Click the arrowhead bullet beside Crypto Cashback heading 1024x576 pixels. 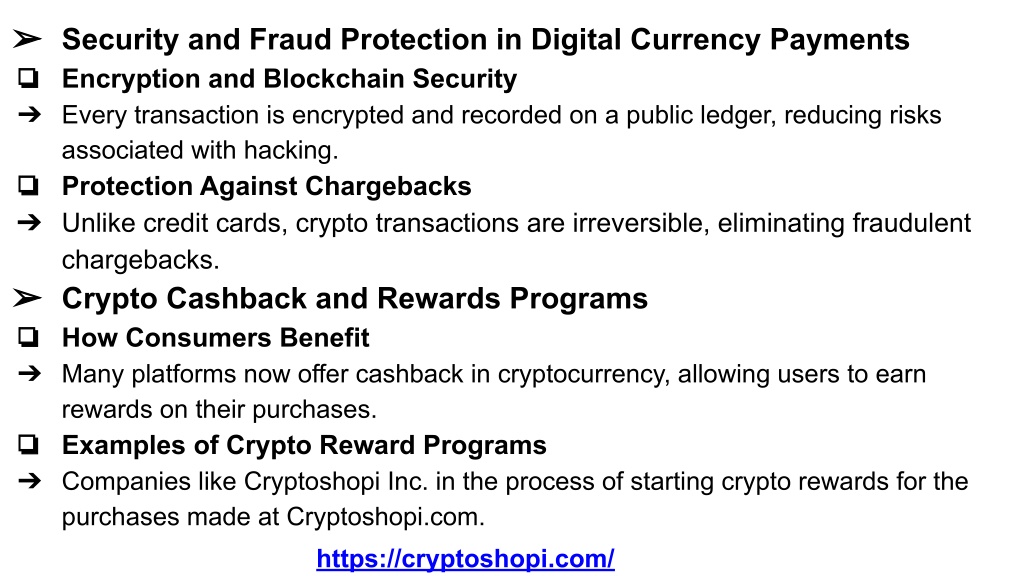point(27,298)
